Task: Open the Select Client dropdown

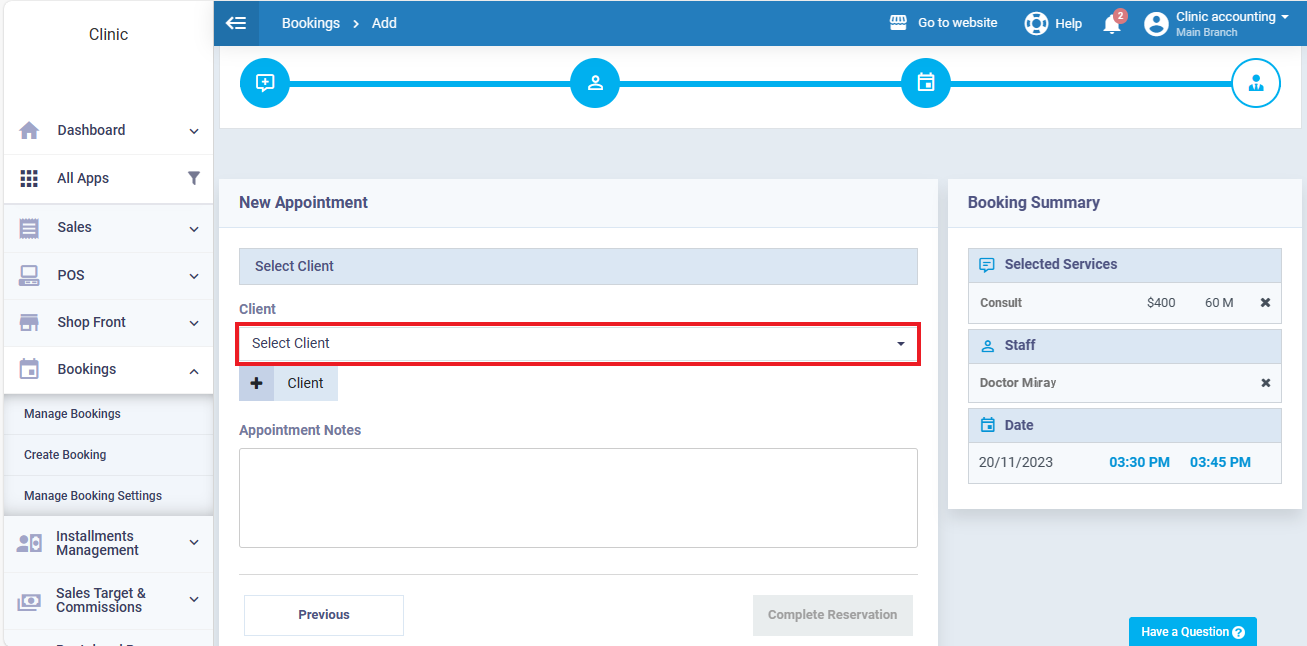Action: tap(578, 343)
